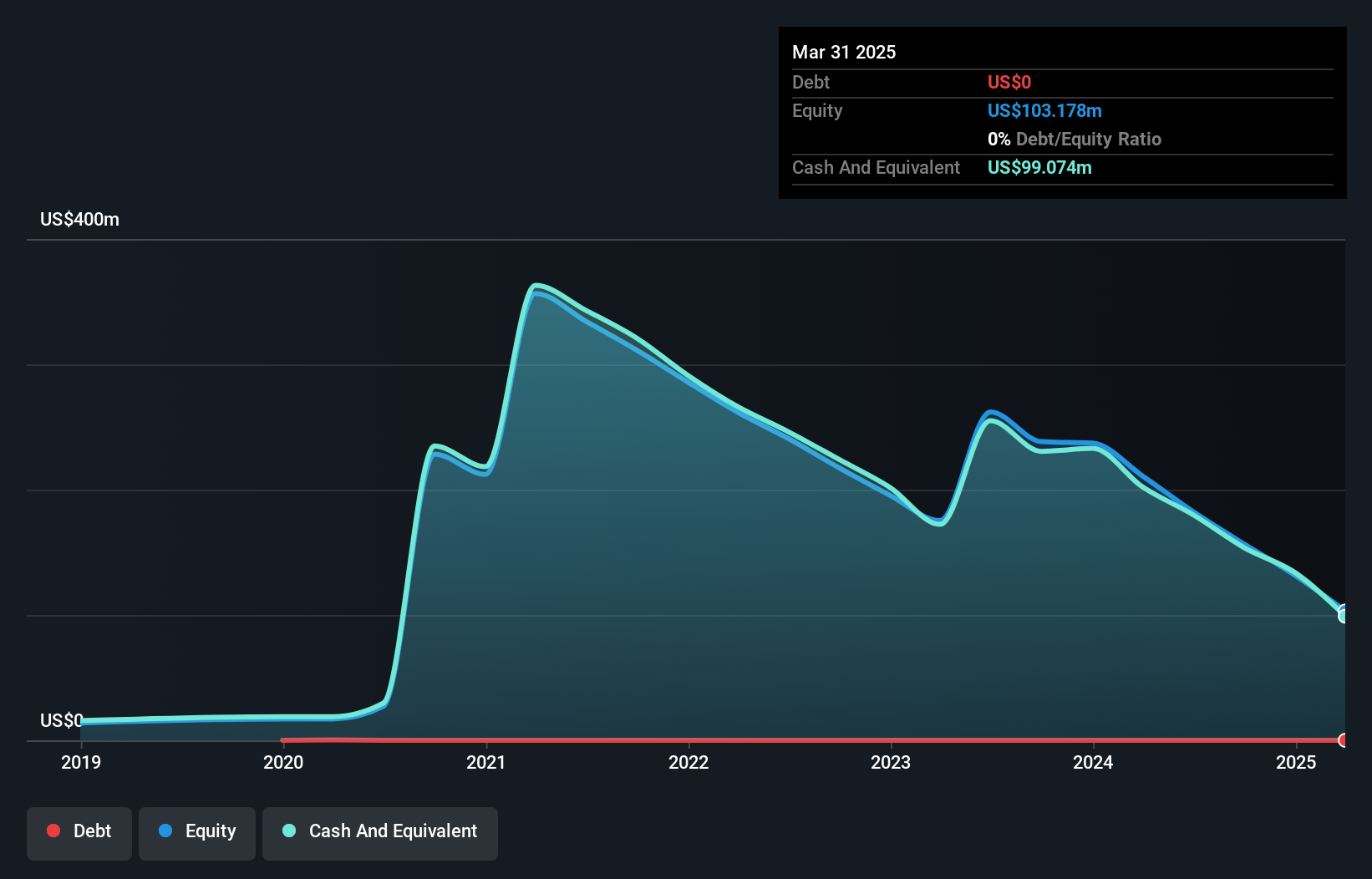Click the Debt row label in tooltip
The width and height of the screenshot is (1372, 879).
(x=810, y=82)
